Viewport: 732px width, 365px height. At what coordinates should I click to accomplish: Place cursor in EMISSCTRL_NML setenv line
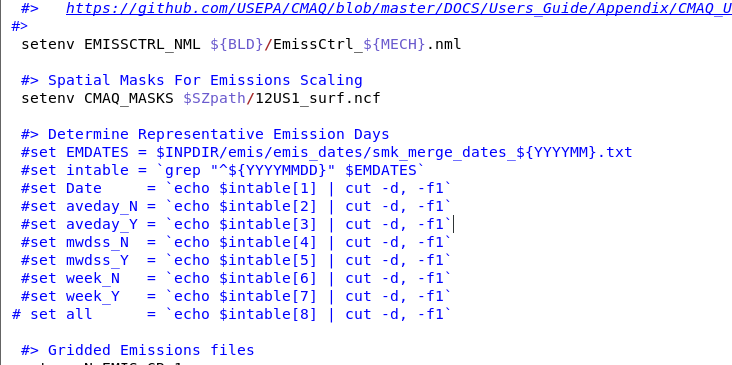tap(241, 44)
